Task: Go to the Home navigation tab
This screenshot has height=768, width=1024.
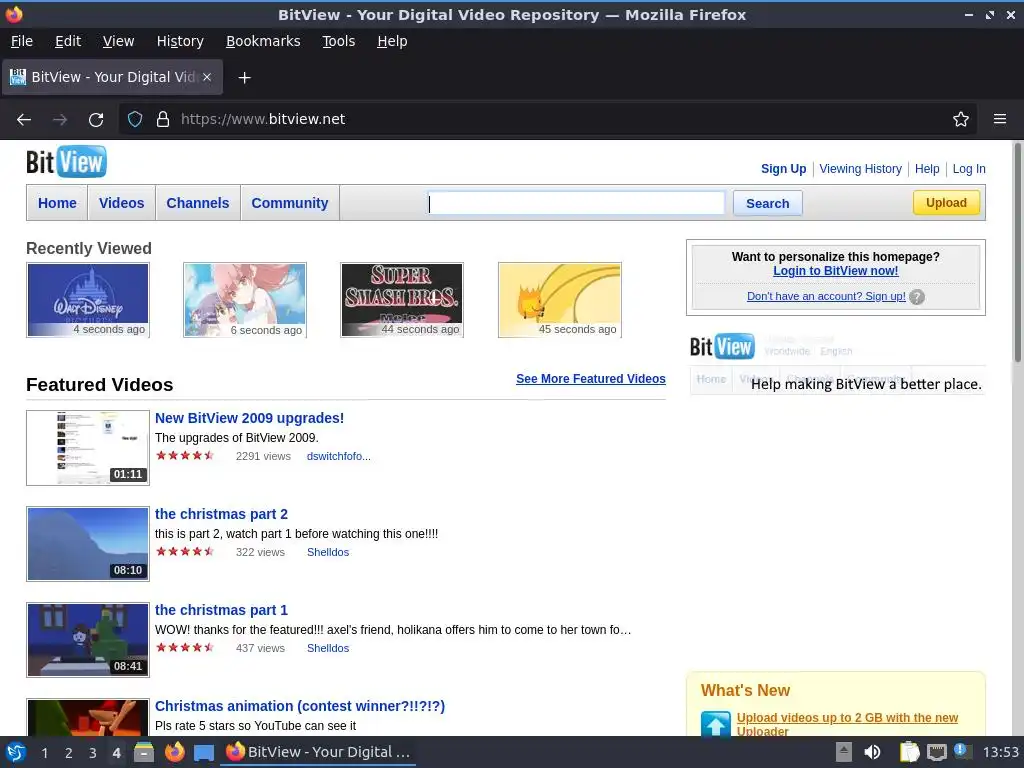Action: 57,203
